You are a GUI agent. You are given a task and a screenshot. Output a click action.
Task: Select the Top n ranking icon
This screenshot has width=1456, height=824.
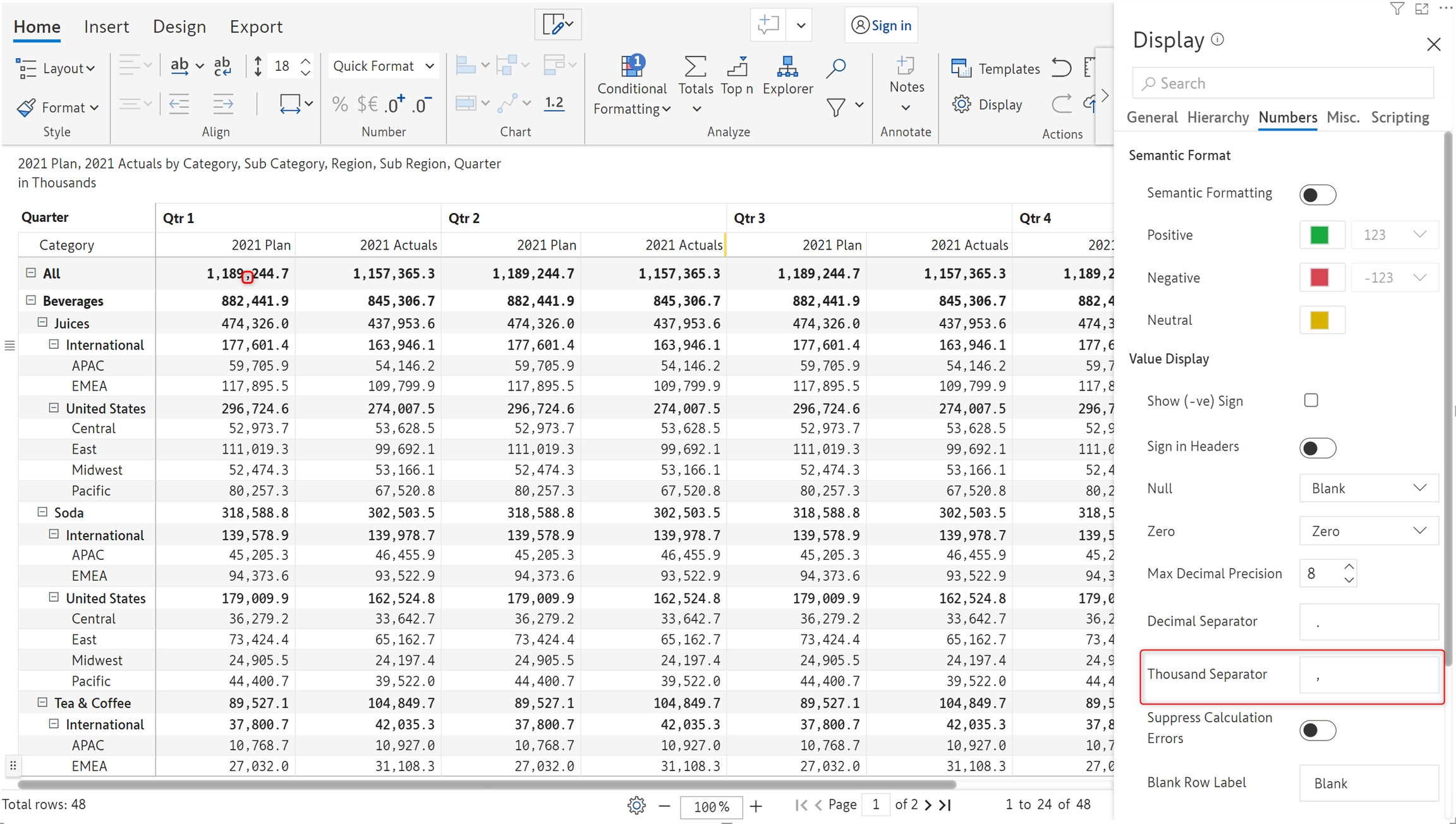[737, 67]
